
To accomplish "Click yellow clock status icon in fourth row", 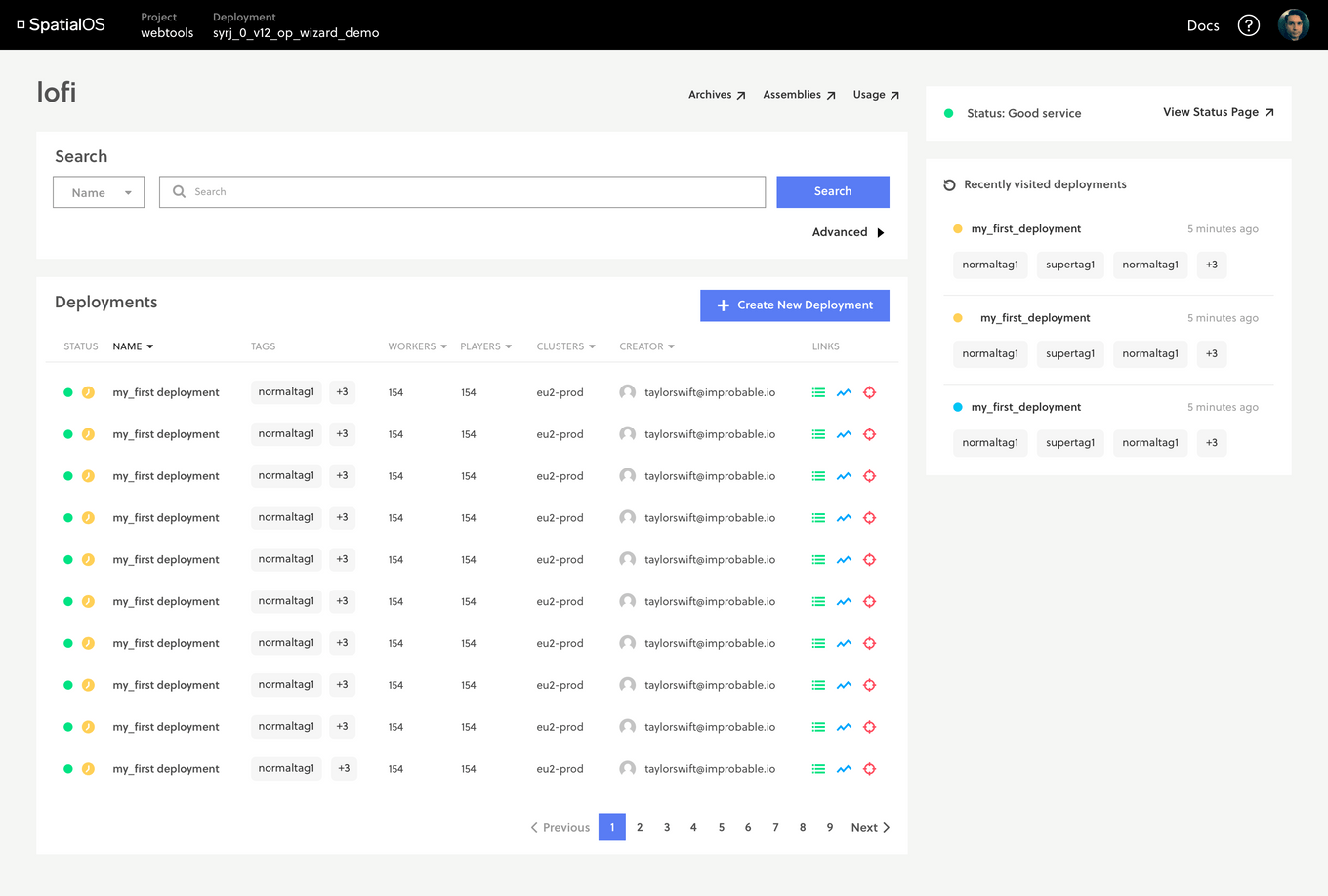I will (88, 518).
